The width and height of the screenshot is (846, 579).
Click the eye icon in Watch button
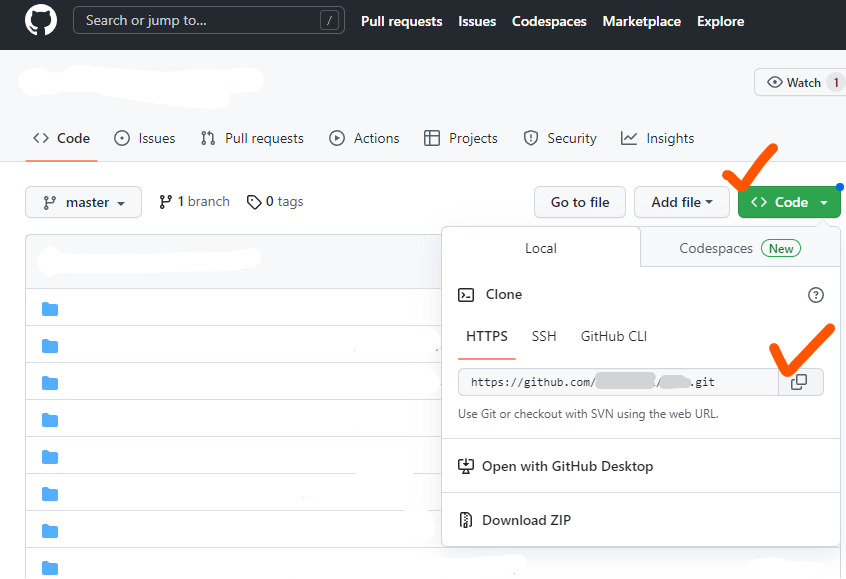click(x=775, y=82)
